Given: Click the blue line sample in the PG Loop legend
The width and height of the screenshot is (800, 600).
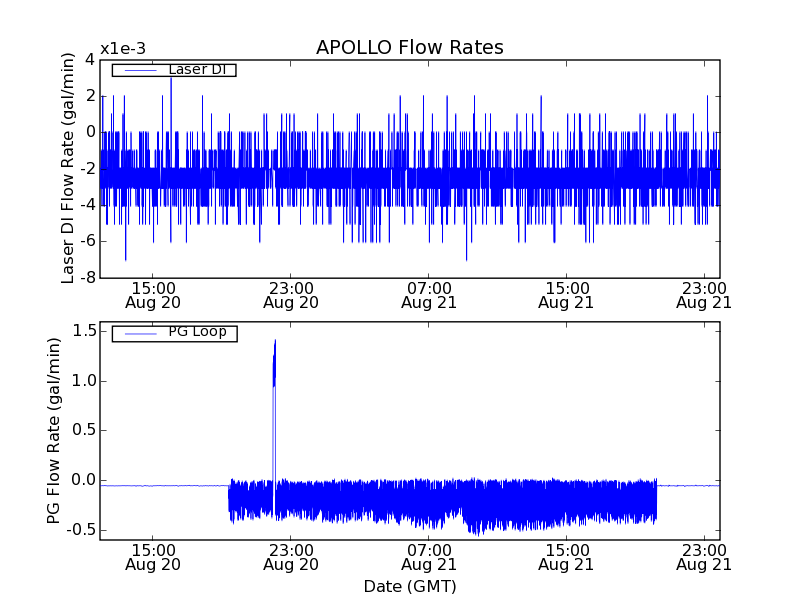Looking at the screenshot, I should (138, 333).
